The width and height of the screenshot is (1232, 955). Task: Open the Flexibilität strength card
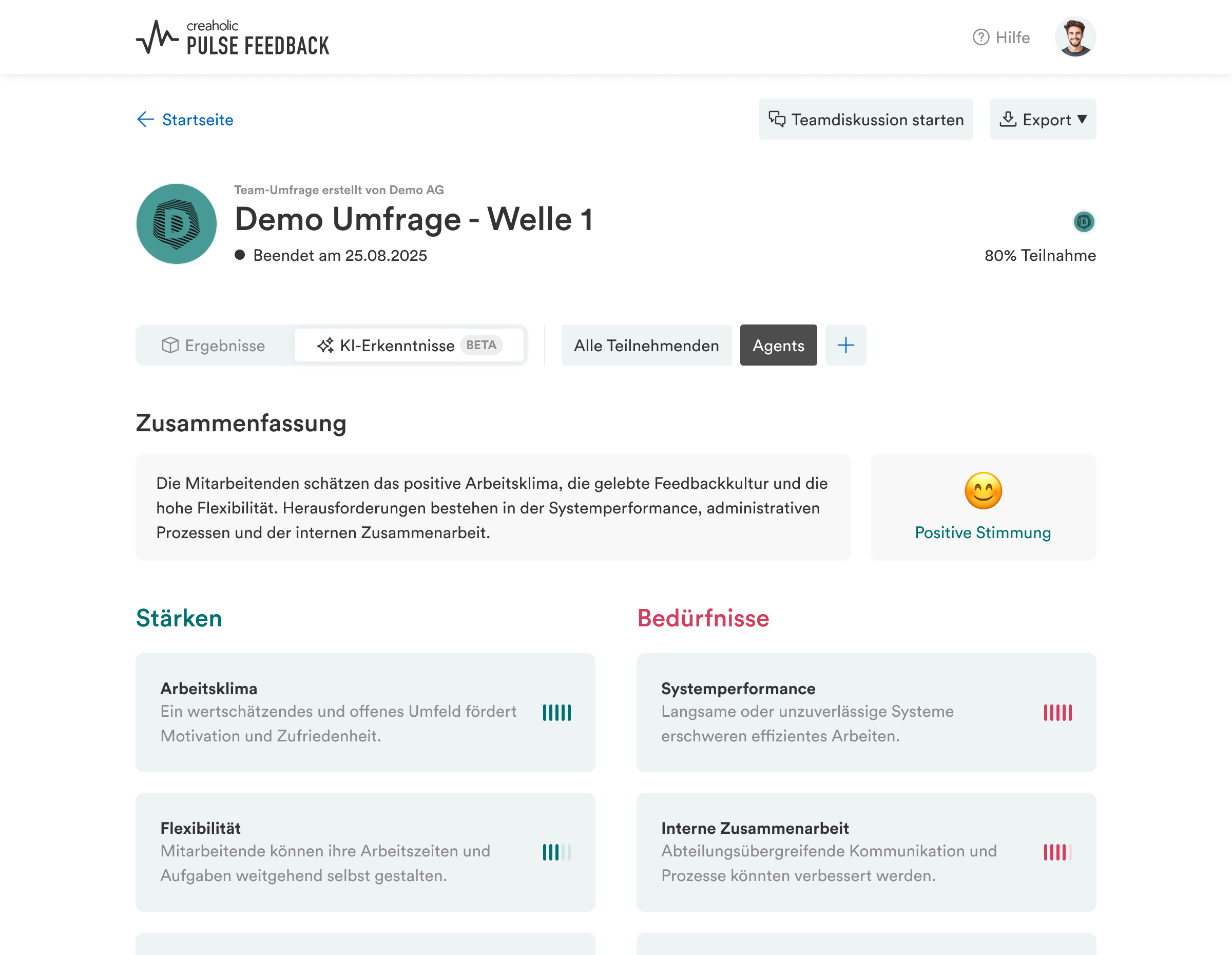(x=365, y=852)
